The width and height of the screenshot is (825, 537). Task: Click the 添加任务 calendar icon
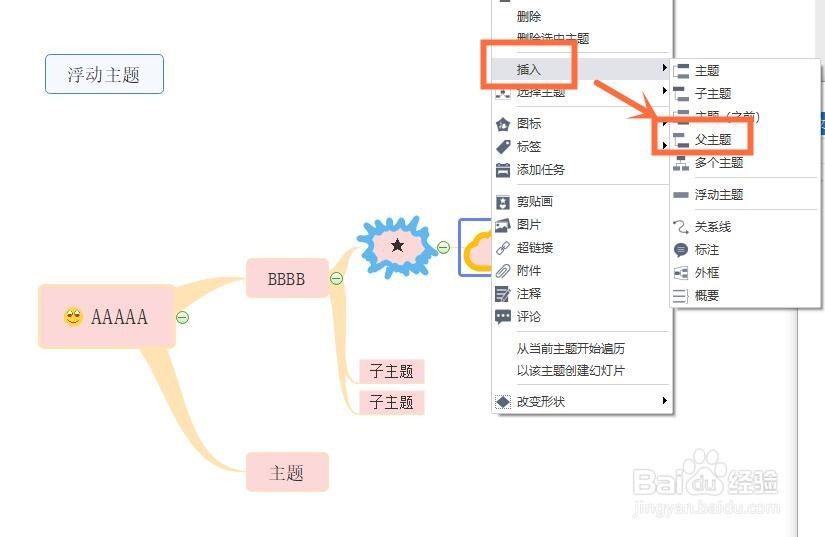[x=503, y=170]
